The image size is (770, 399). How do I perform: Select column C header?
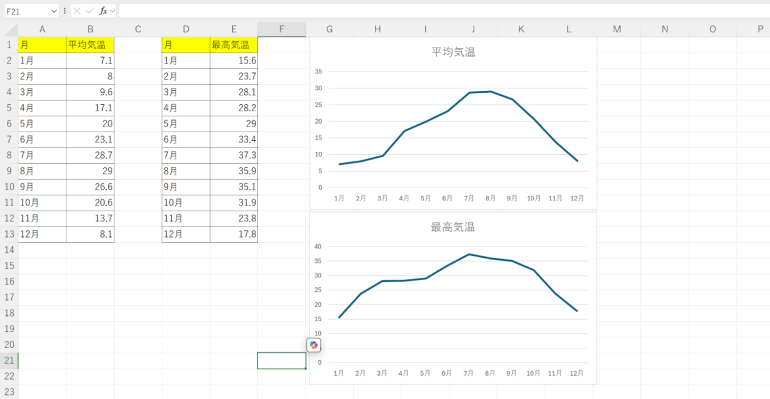138,29
